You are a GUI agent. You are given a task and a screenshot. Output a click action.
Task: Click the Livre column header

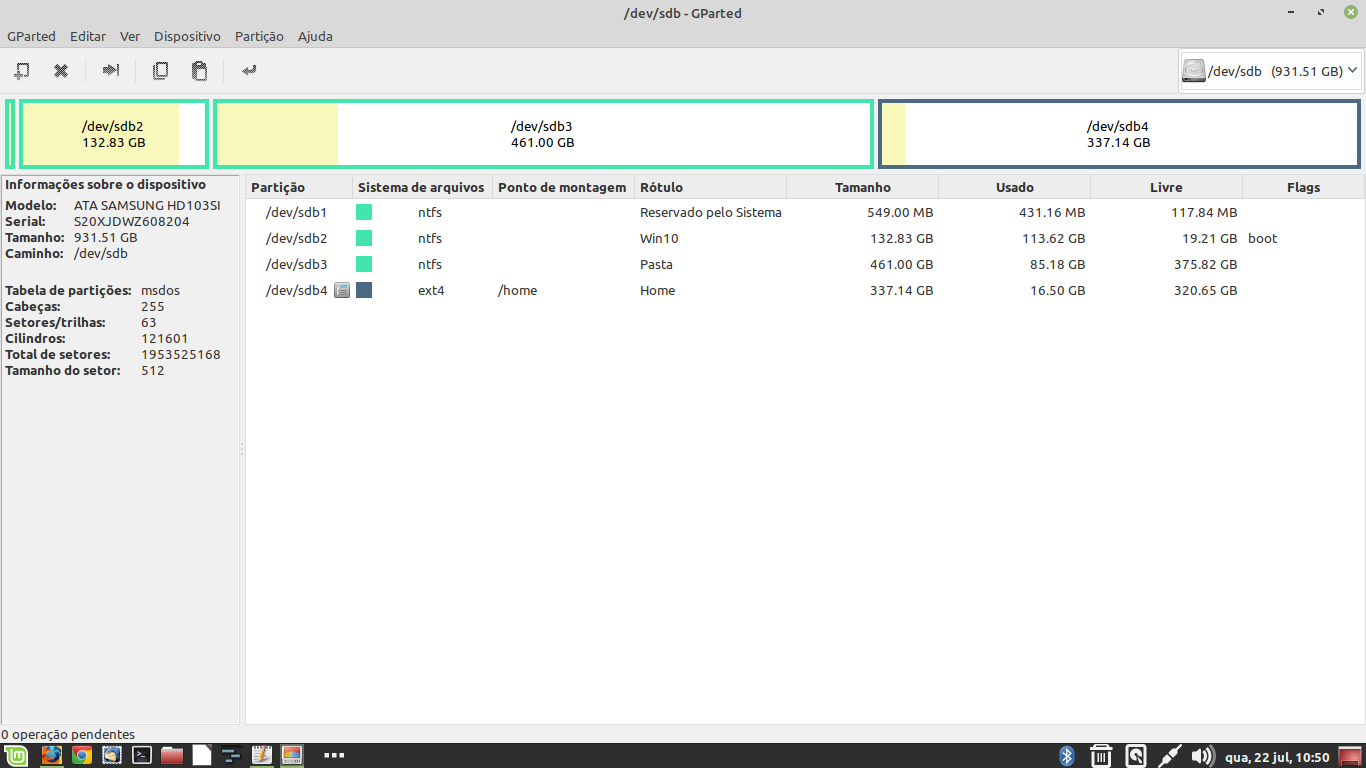(x=1167, y=187)
